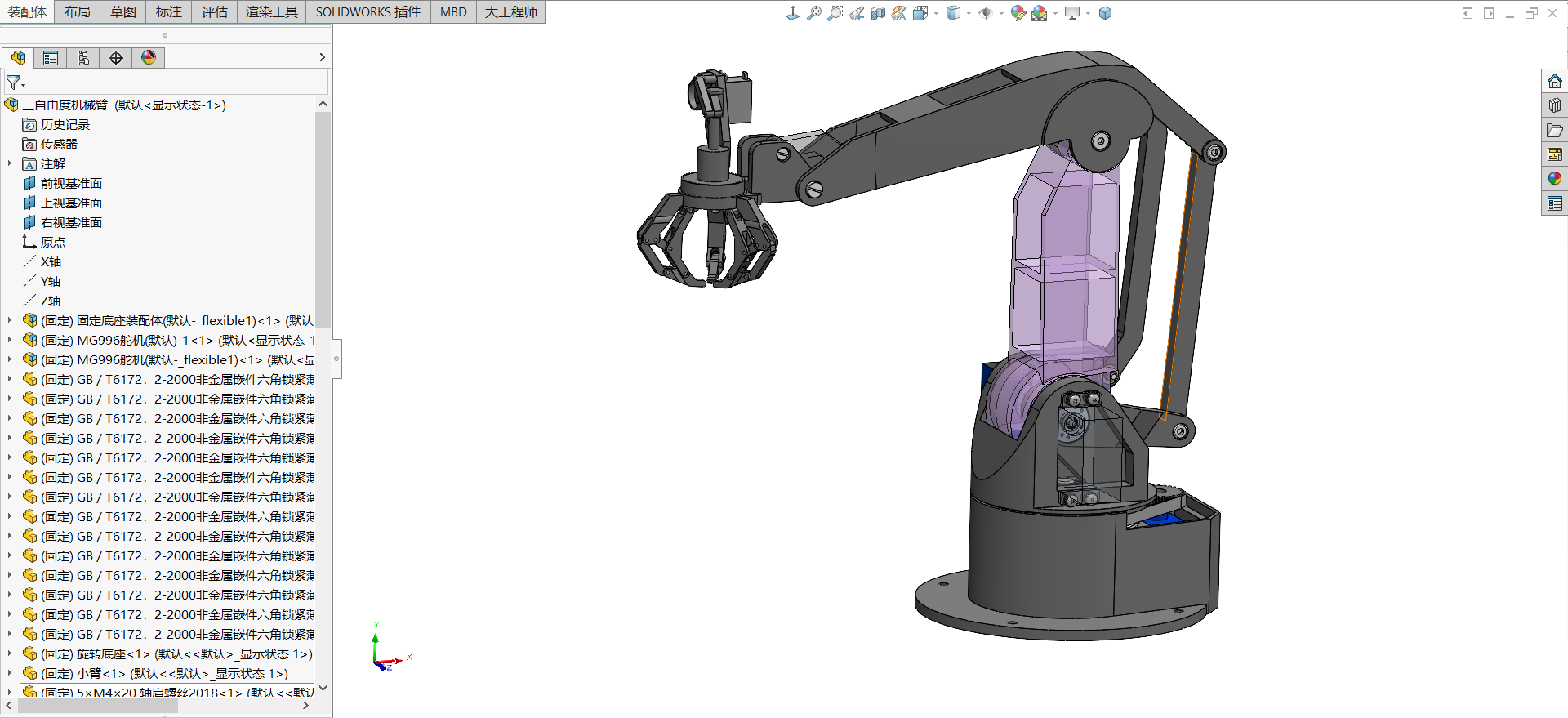1568x718 pixels.
Task: Expand the 固定底座装配体 assembly node
Action: pyautogui.click(x=10, y=320)
